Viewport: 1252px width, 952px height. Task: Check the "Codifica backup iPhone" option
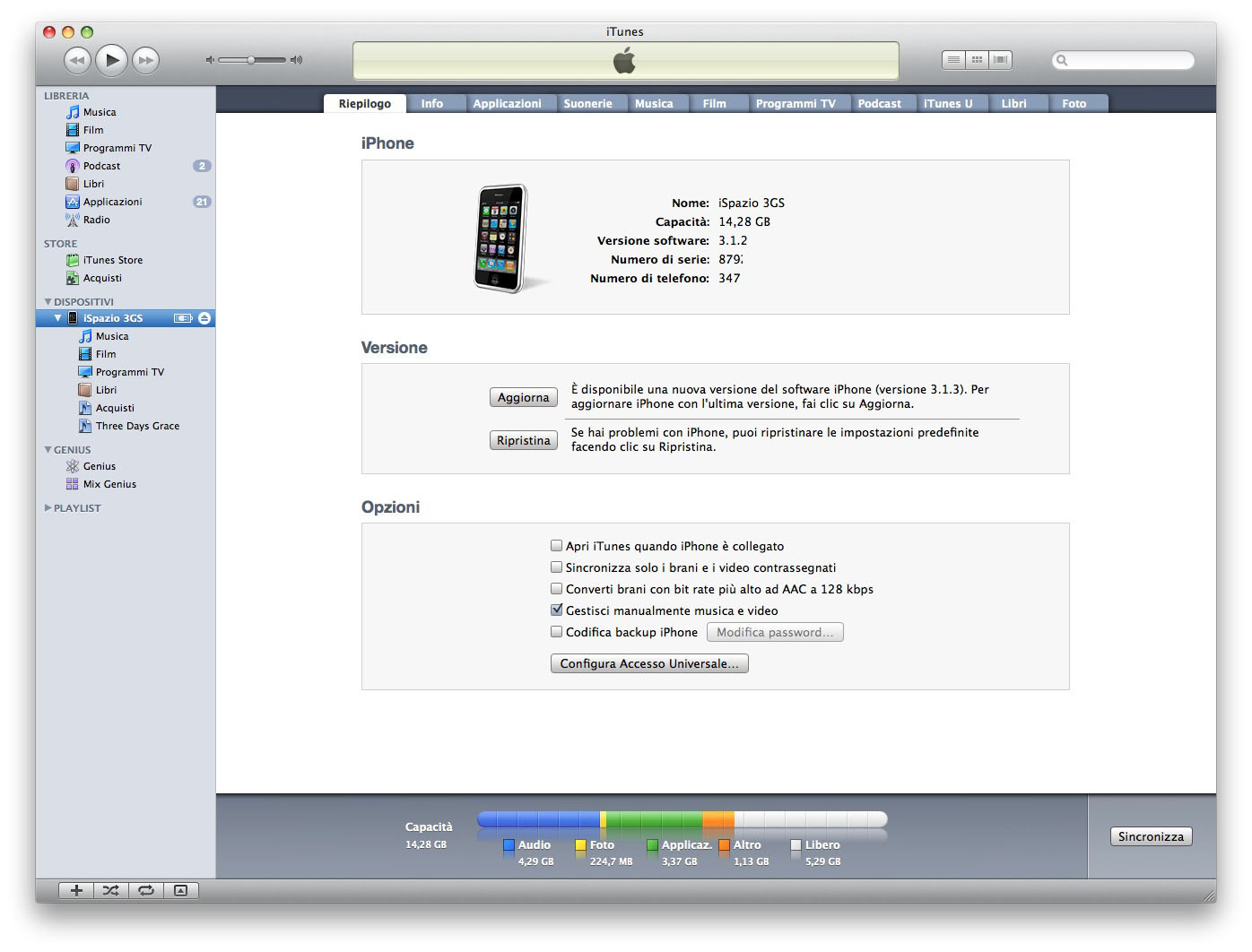click(x=556, y=632)
